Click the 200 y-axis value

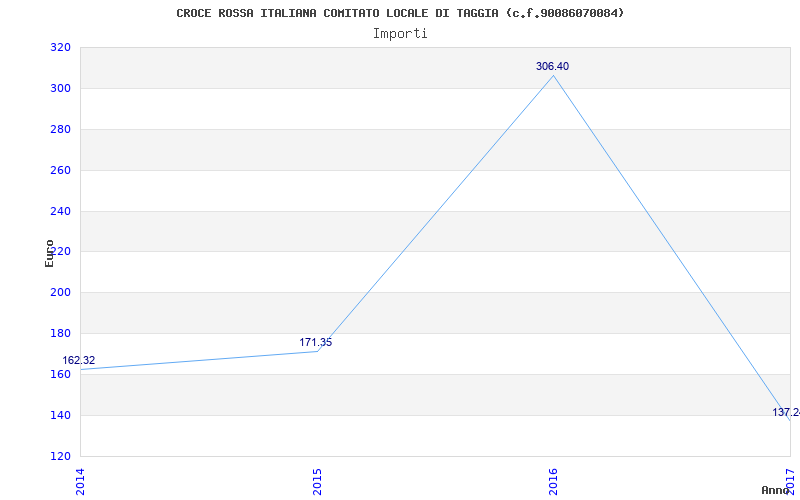pyautogui.click(x=60, y=292)
